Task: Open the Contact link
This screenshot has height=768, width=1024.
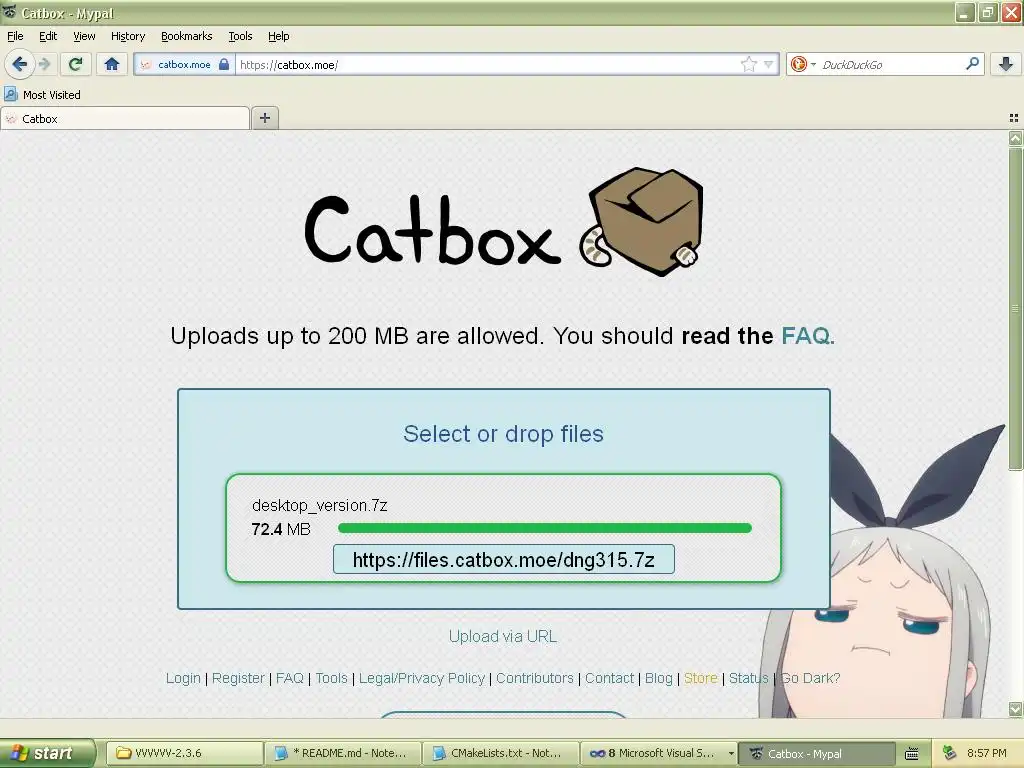Action: (609, 678)
